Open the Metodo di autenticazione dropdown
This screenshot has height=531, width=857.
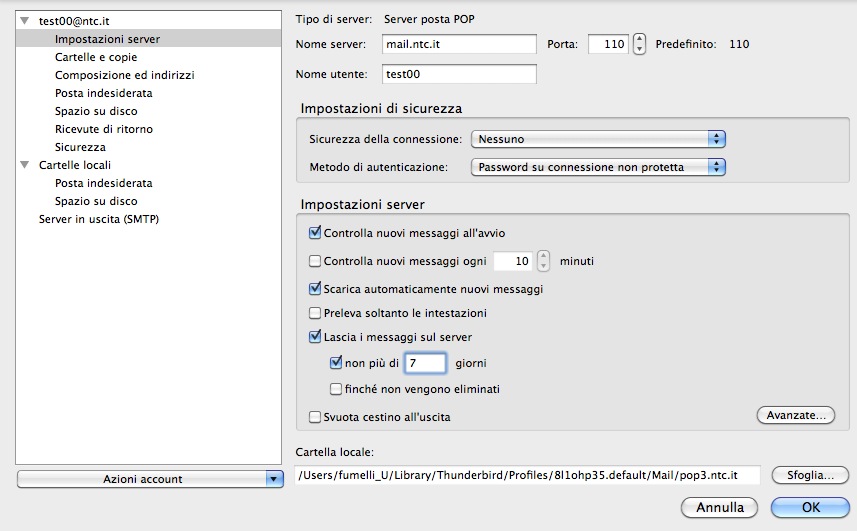pos(597,167)
